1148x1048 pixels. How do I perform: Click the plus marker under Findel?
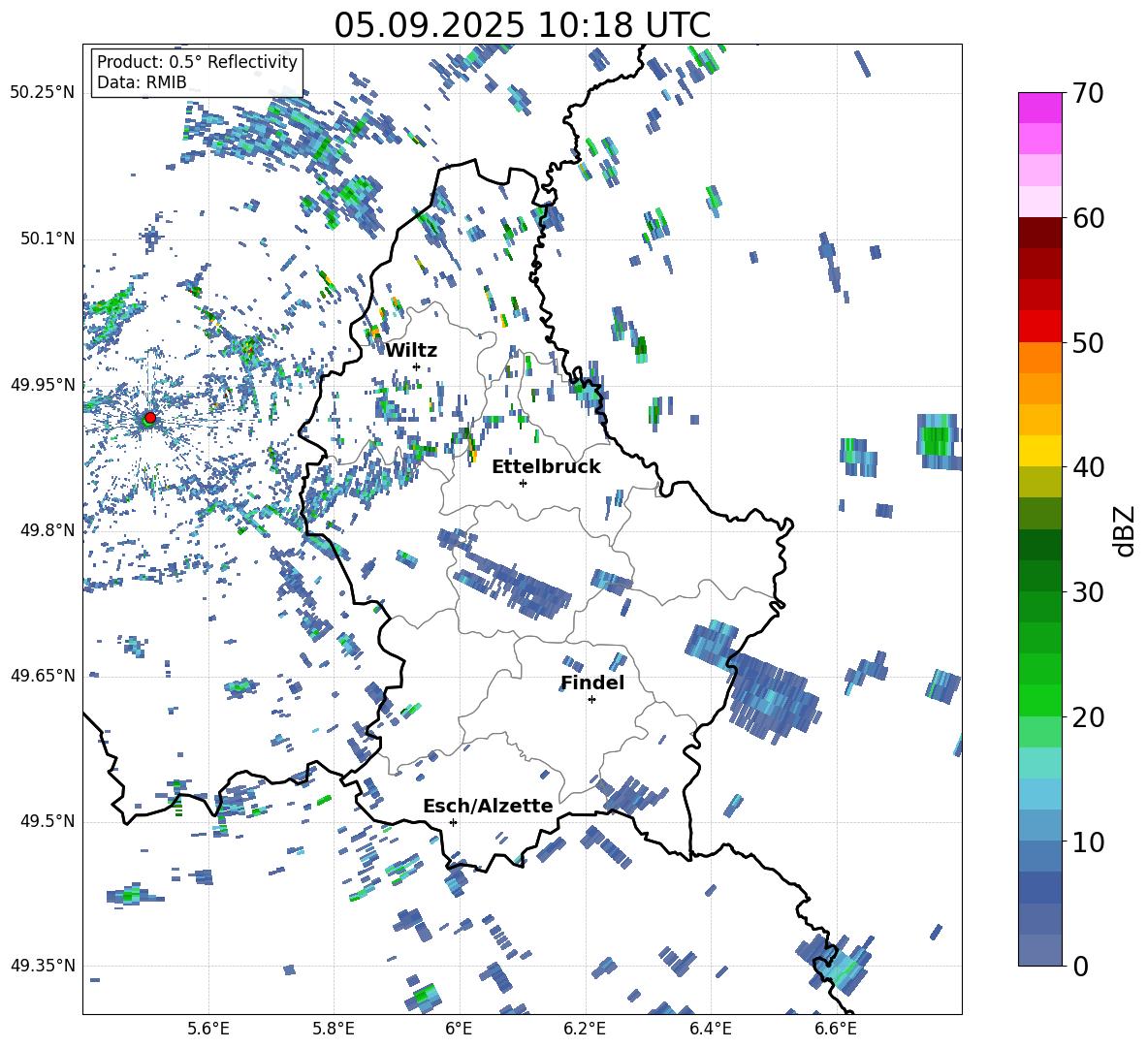pos(591,700)
